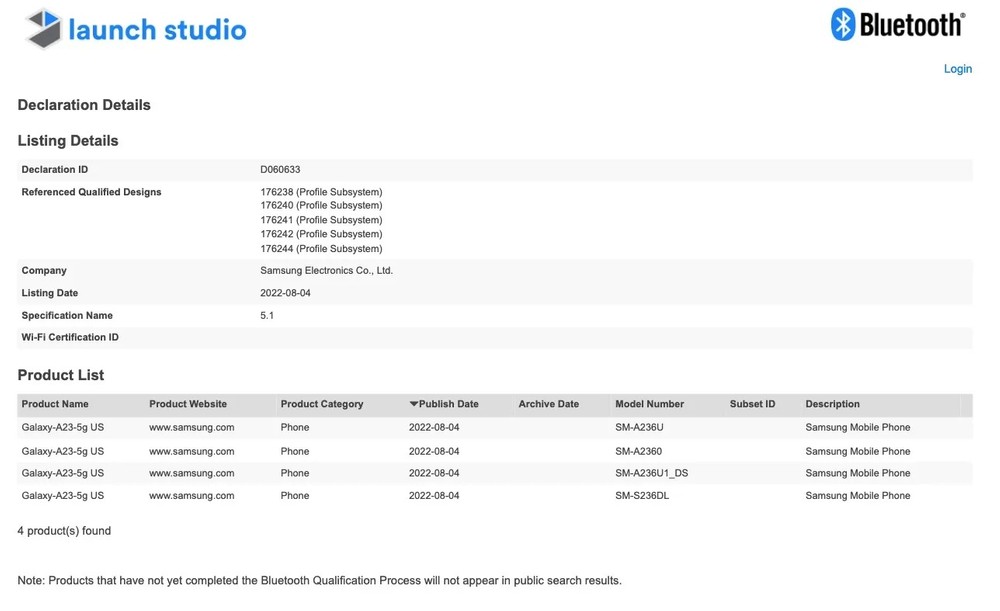This screenshot has width=1000, height=611.
Task: Sort by Archive Date column header
Action: 548,404
